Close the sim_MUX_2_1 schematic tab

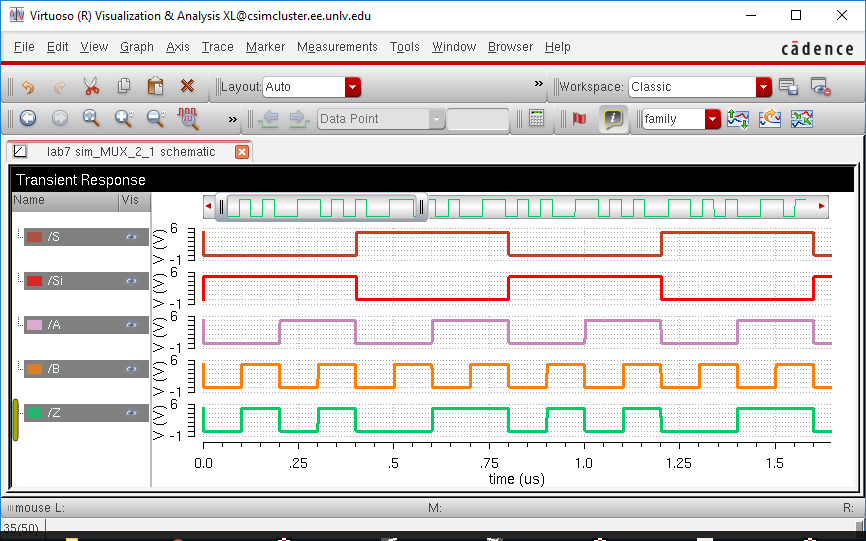coord(241,152)
